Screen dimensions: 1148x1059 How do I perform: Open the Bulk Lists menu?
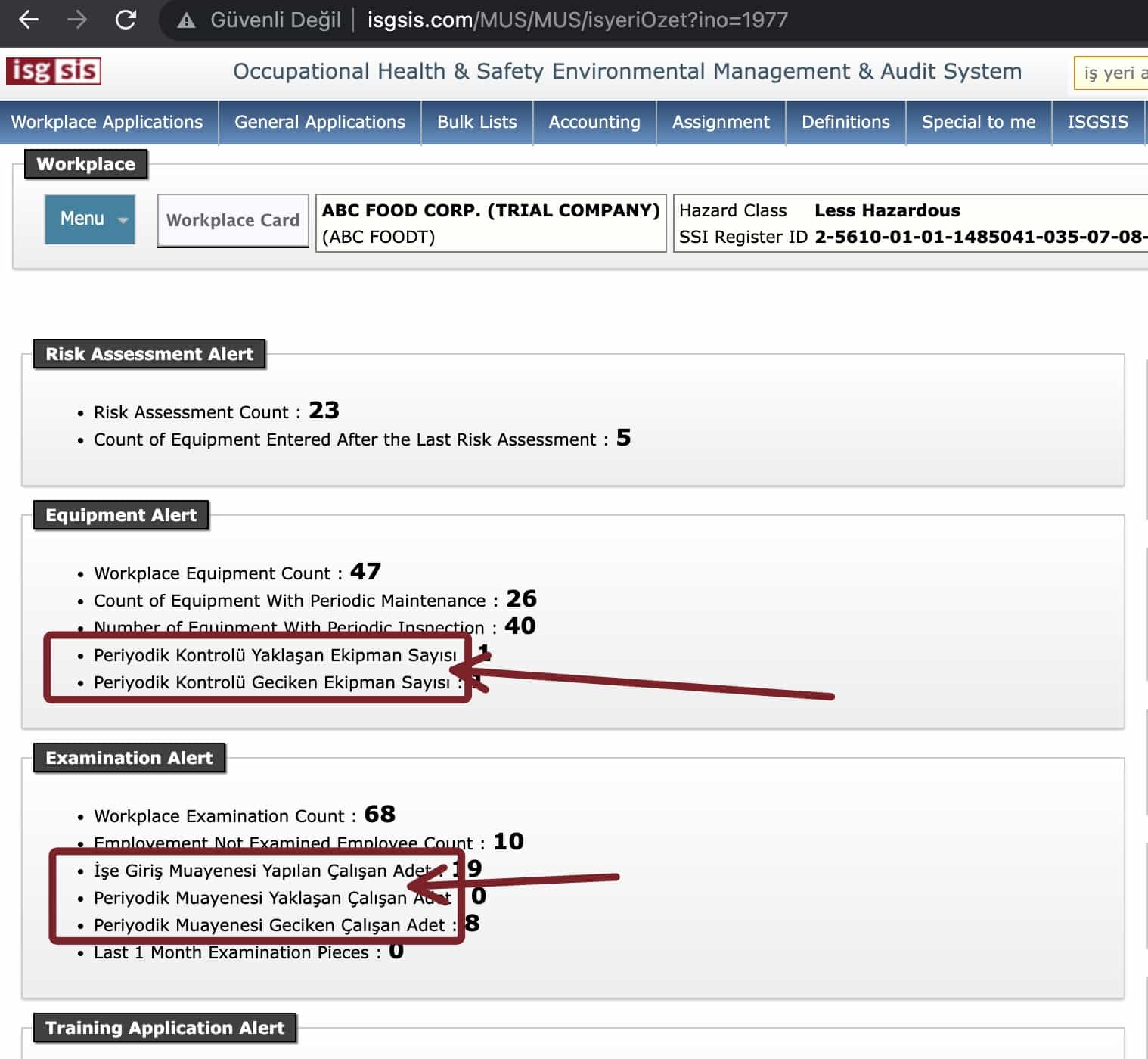pyautogui.click(x=476, y=122)
